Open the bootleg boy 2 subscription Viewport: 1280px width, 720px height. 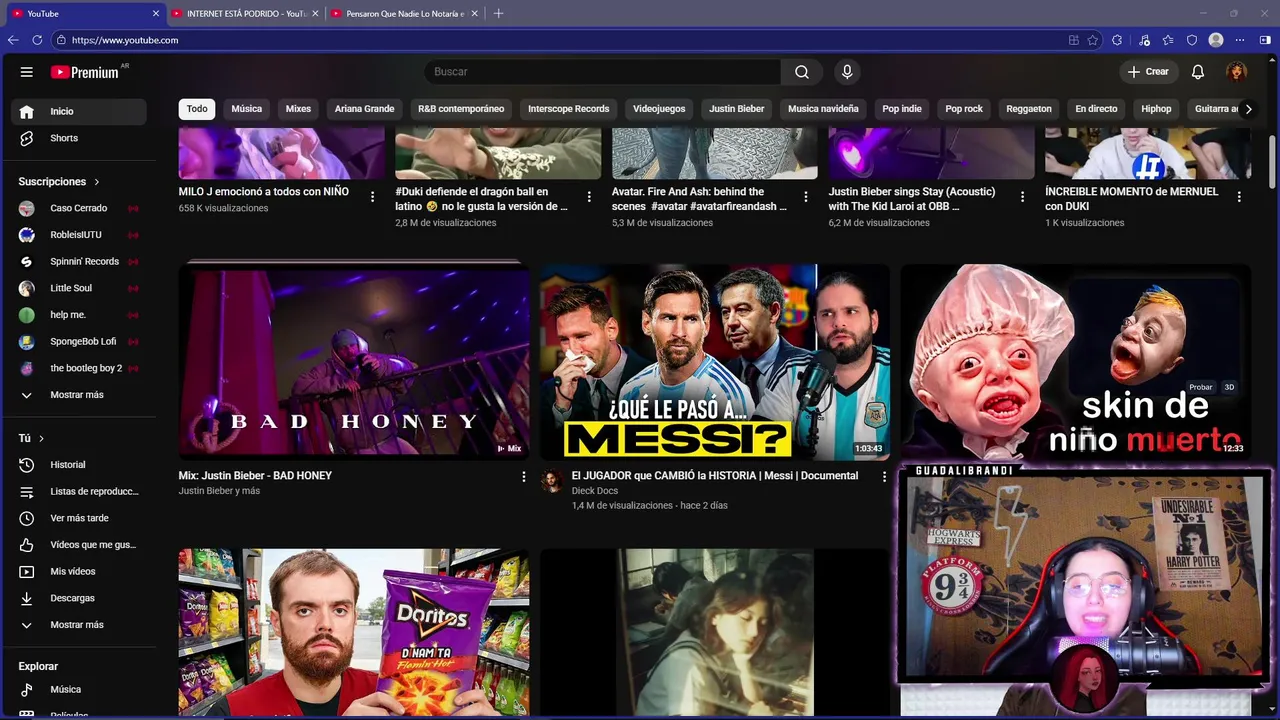80,368
